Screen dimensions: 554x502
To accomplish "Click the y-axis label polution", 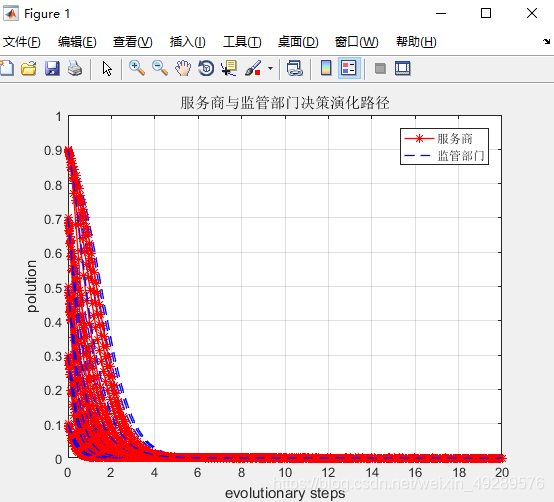I will 32,286.
